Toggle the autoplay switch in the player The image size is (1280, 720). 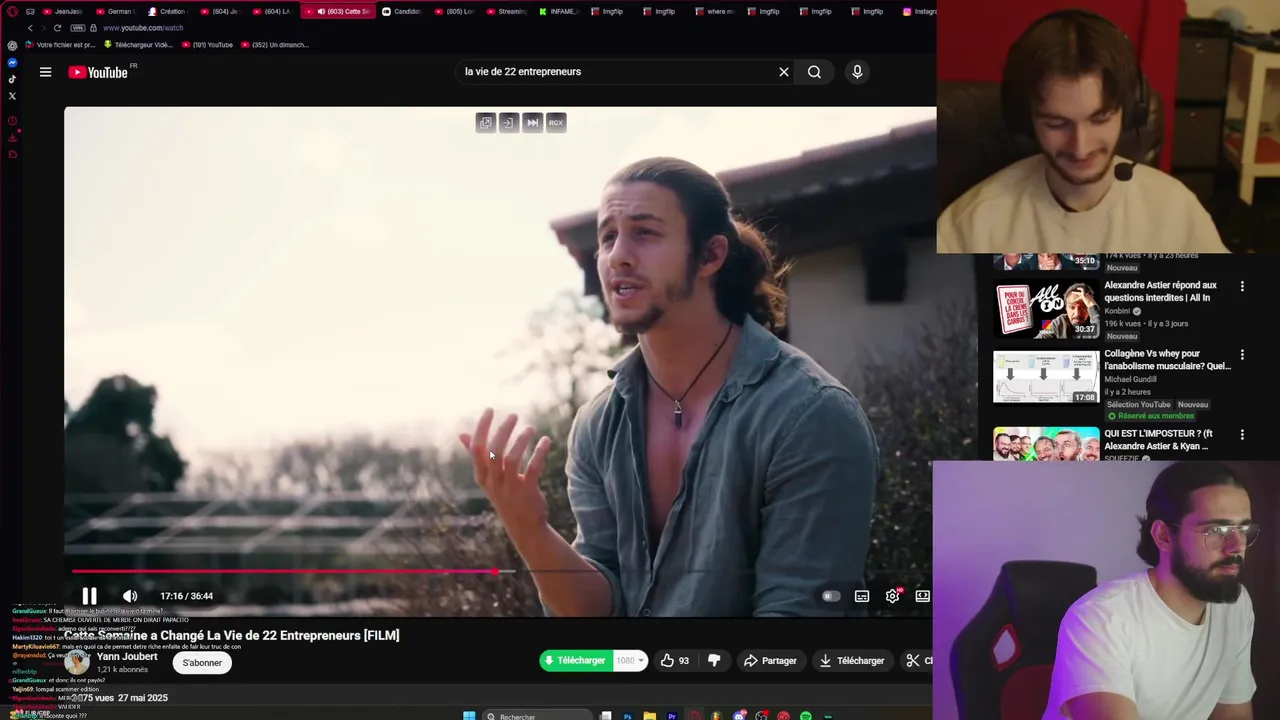[830, 596]
